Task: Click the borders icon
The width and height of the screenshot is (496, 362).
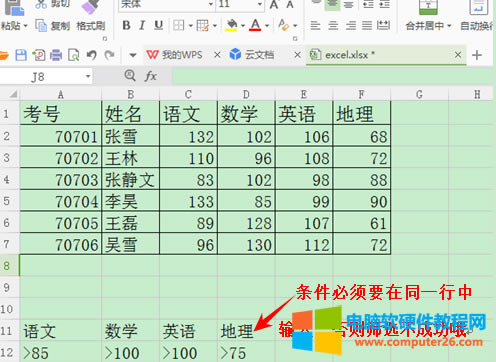Action: 179,25
